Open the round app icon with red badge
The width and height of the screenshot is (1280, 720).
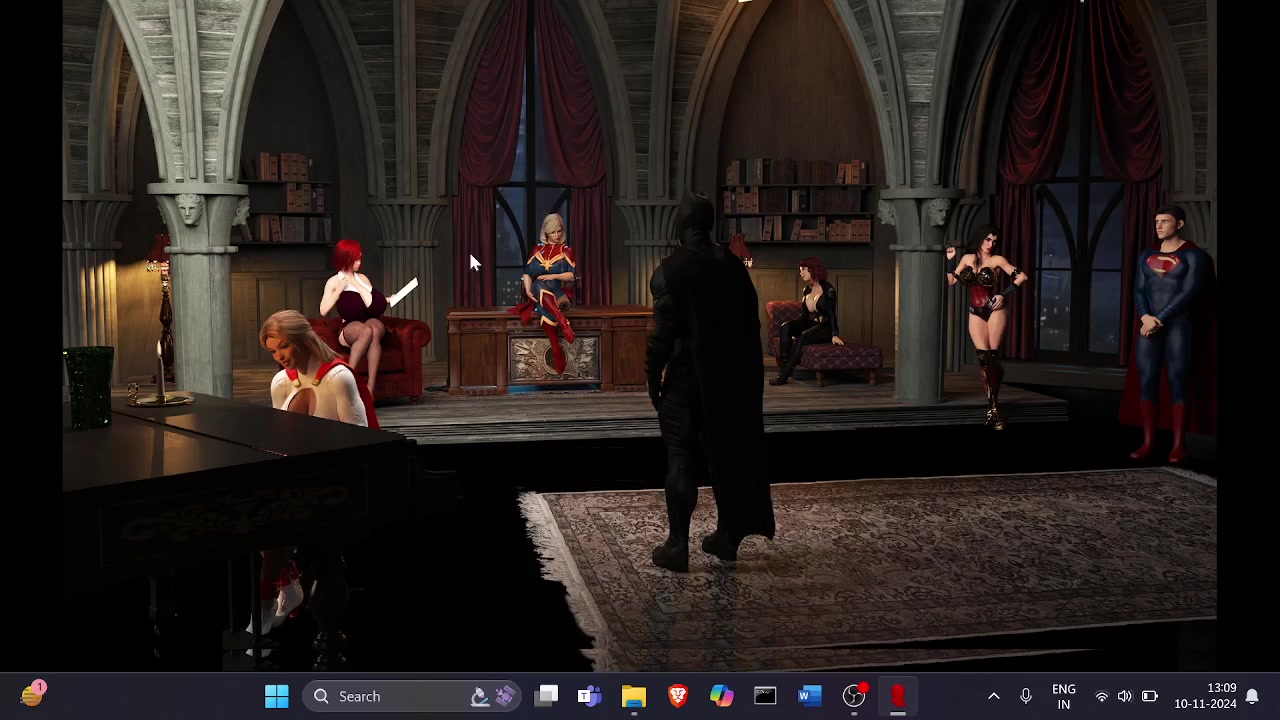(854, 696)
